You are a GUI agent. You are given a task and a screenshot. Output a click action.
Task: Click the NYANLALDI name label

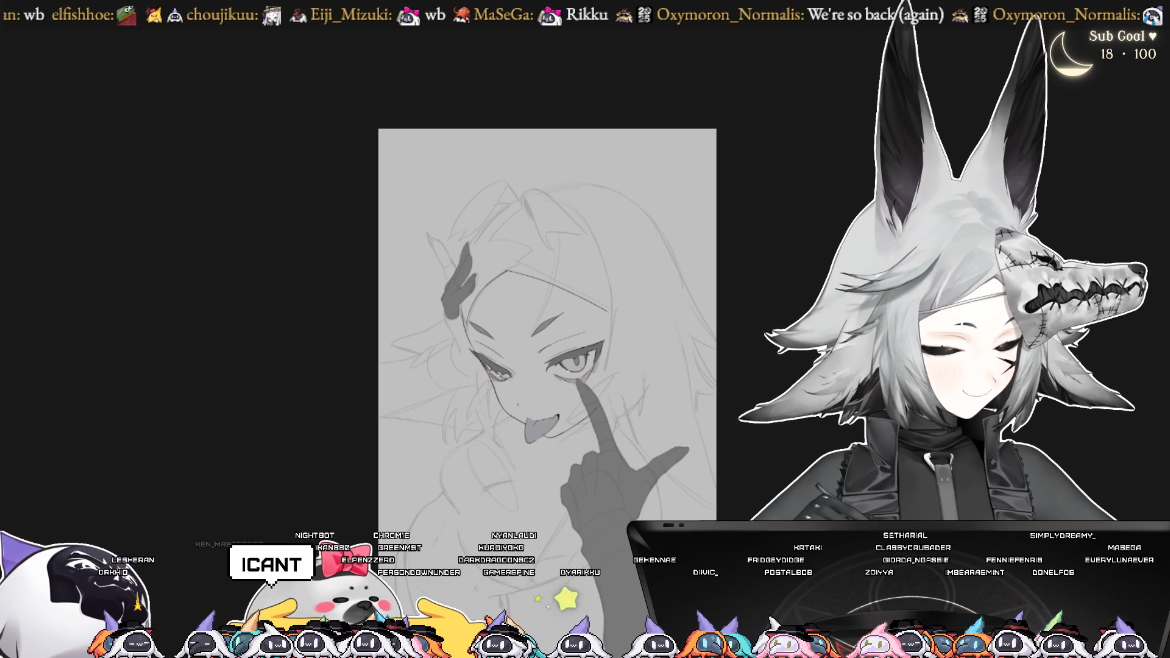(513, 536)
